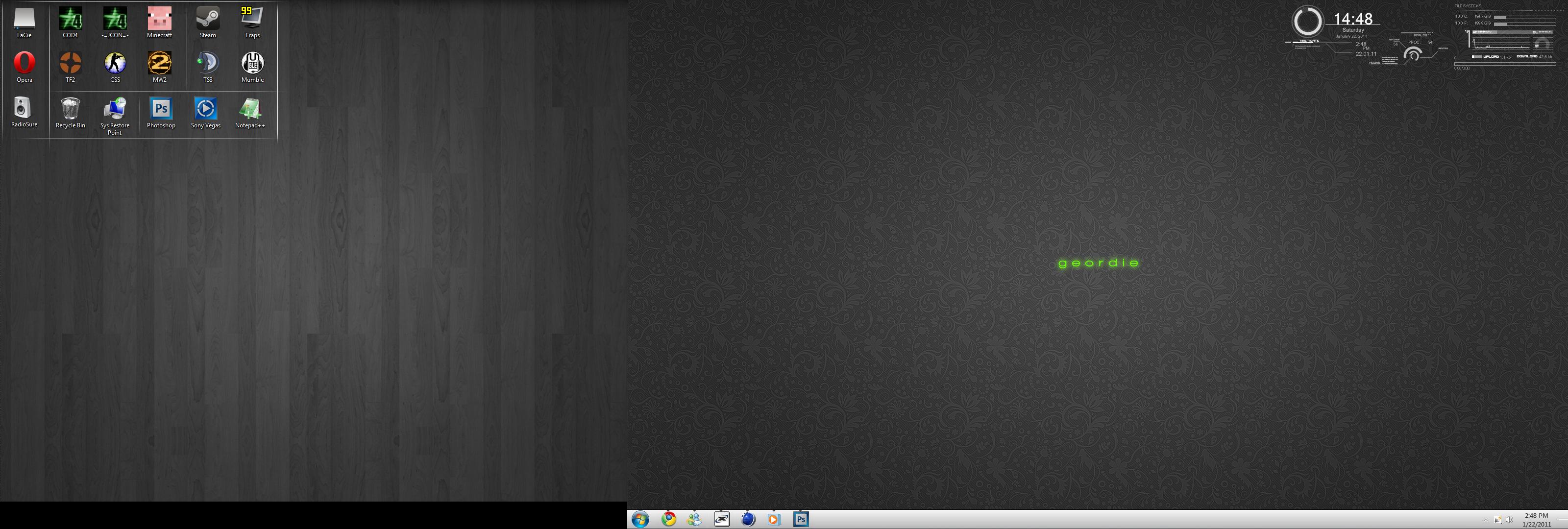Select the CSS Counter-Strike icon
Viewport: 1568px width, 529px height.
(115, 68)
